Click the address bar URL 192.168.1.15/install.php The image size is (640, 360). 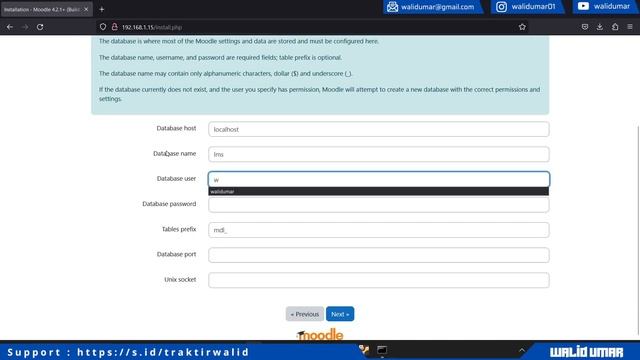(152, 27)
